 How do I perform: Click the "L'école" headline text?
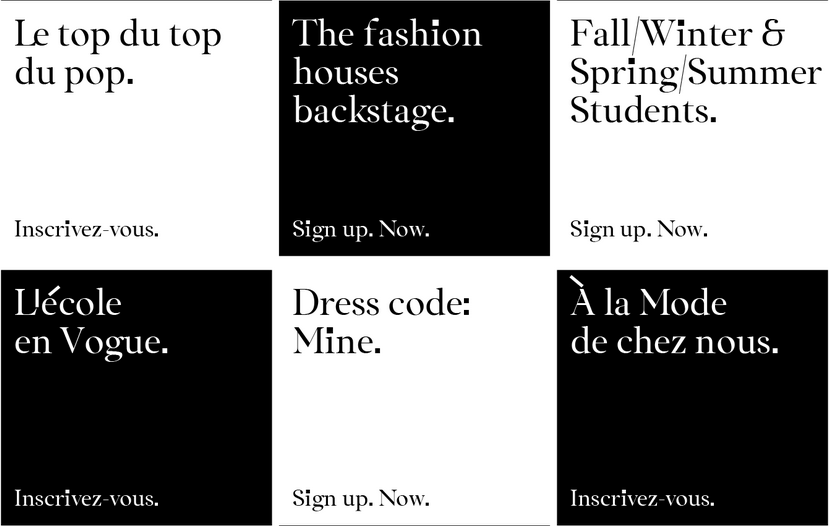pyautogui.click(x=68, y=303)
